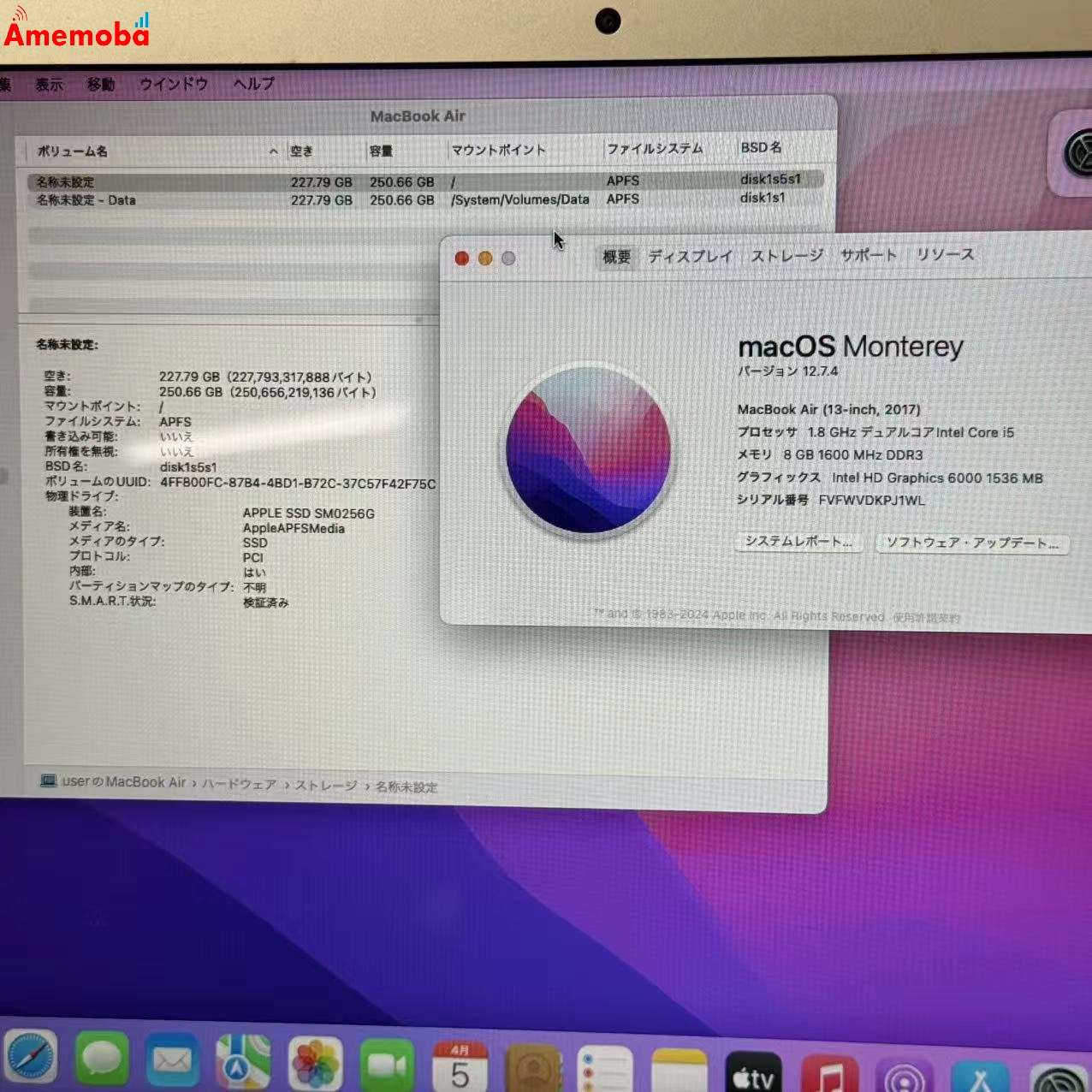Image resolution: width=1092 pixels, height=1092 pixels.
Task: Toggle sort order on the ボリューム名 column
Action: [x=73, y=151]
